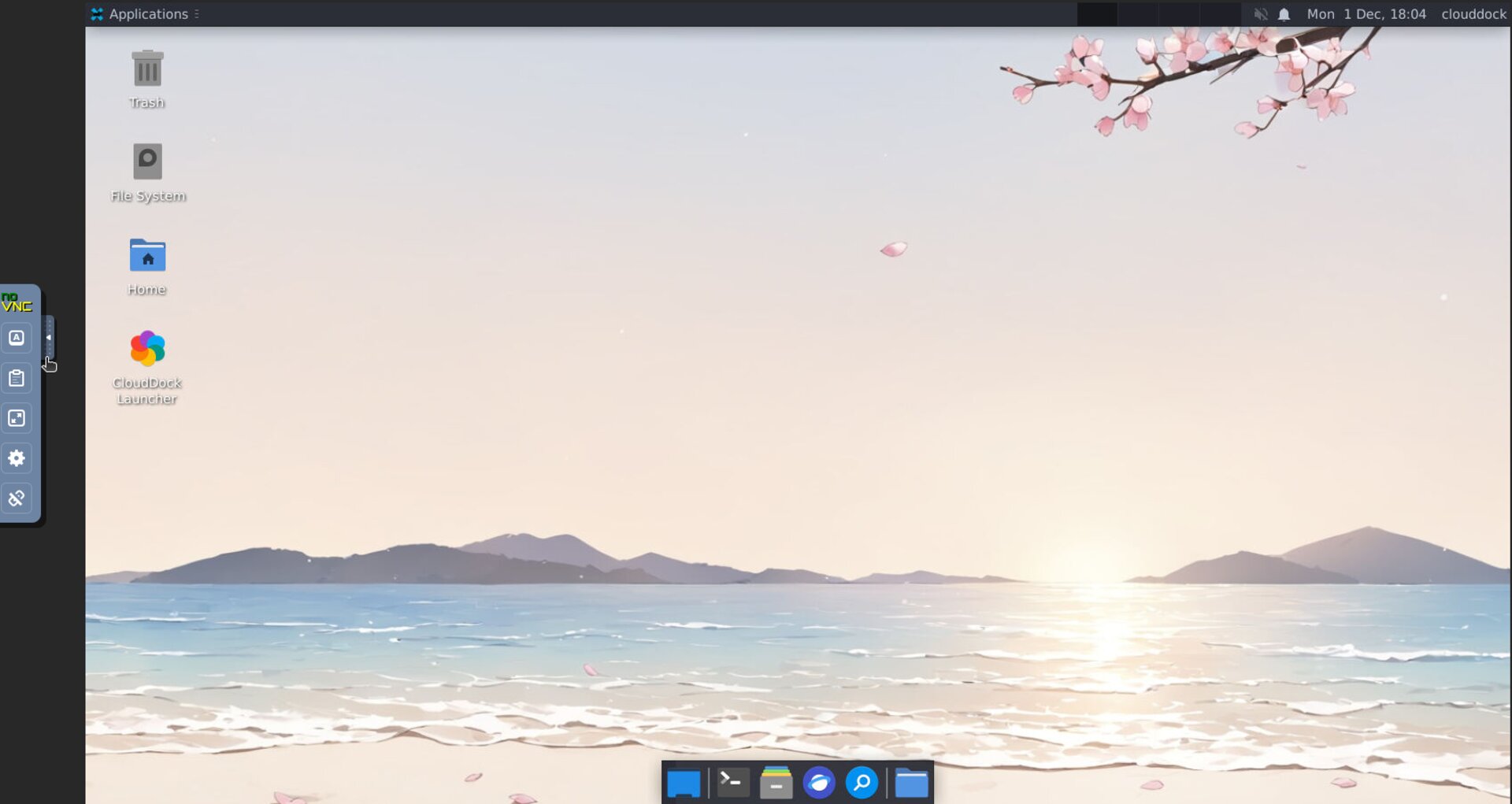This screenshot has height=804, width=1512.
Task: Switch to the first workspace
Action: pos(1097,14)
